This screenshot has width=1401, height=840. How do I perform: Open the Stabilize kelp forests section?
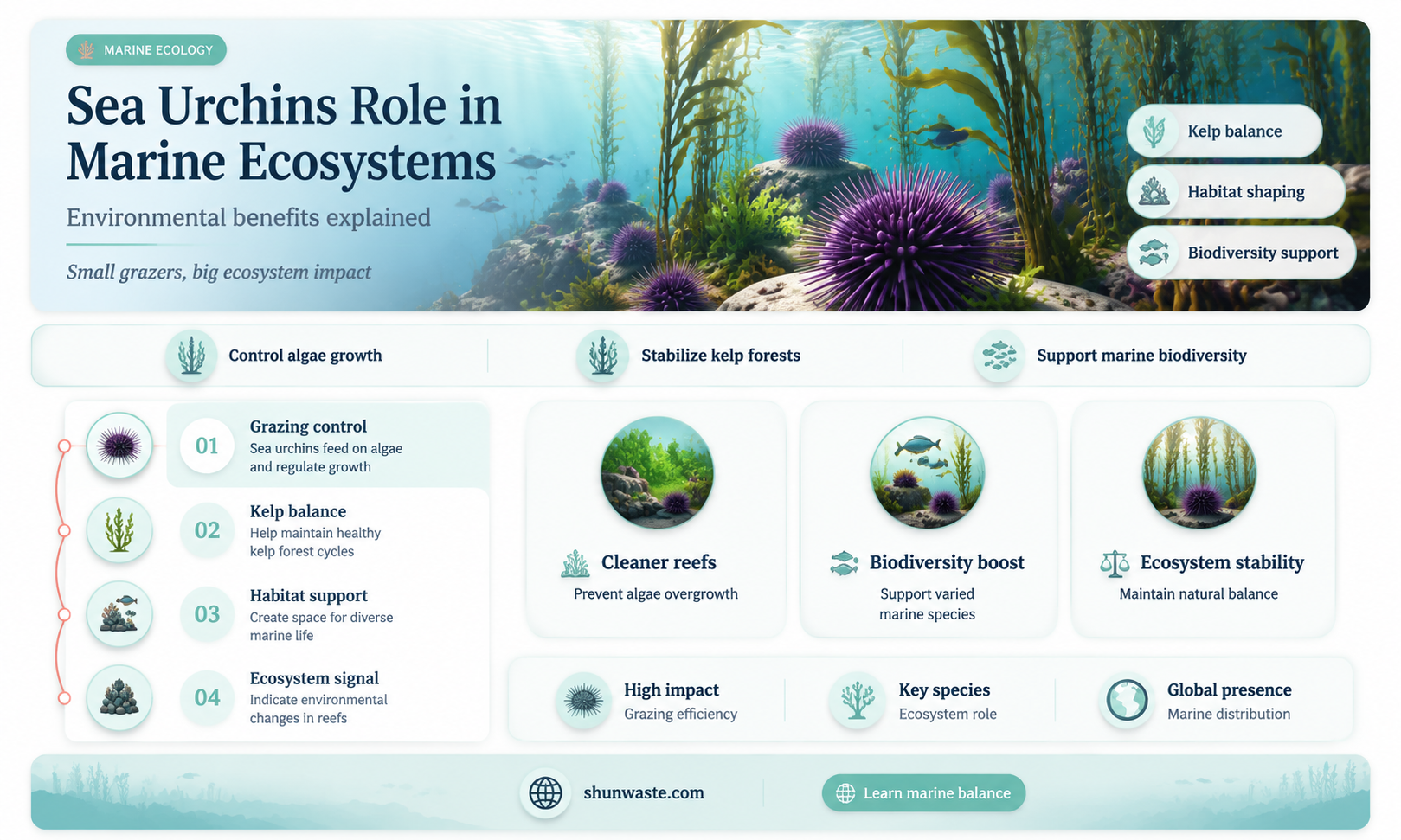point(721,356)
